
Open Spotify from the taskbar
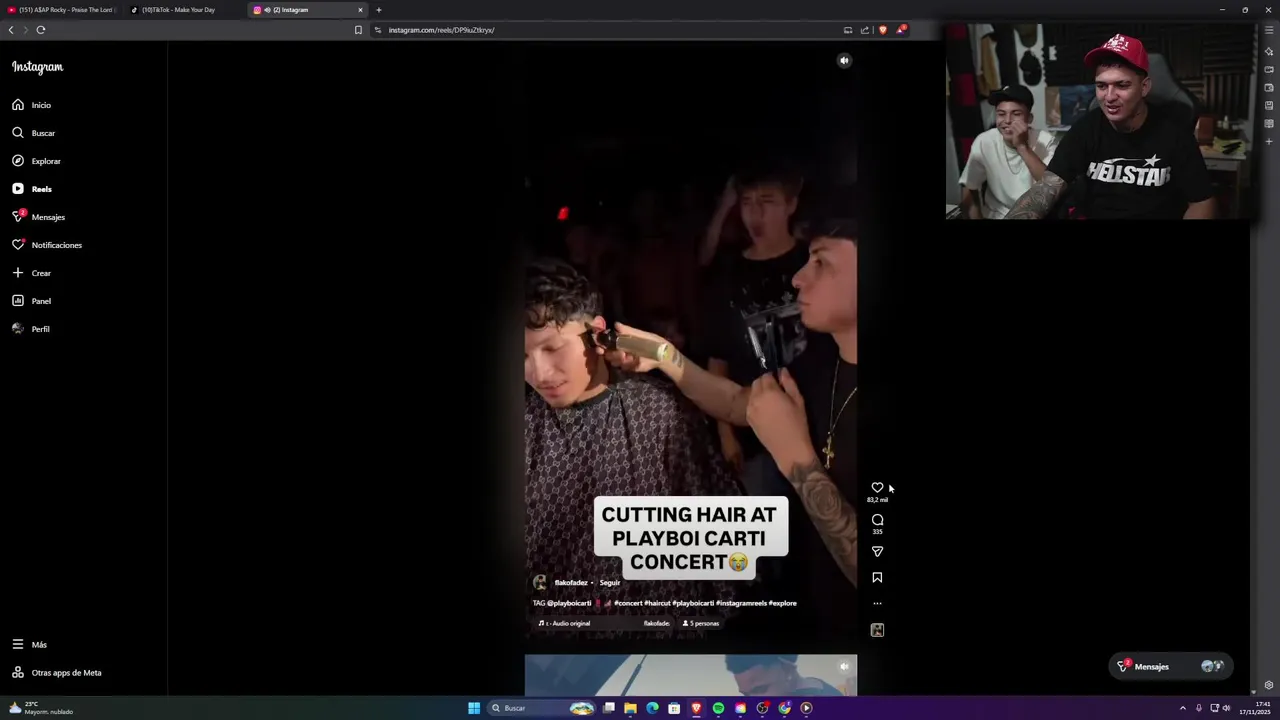pos(718,708)
